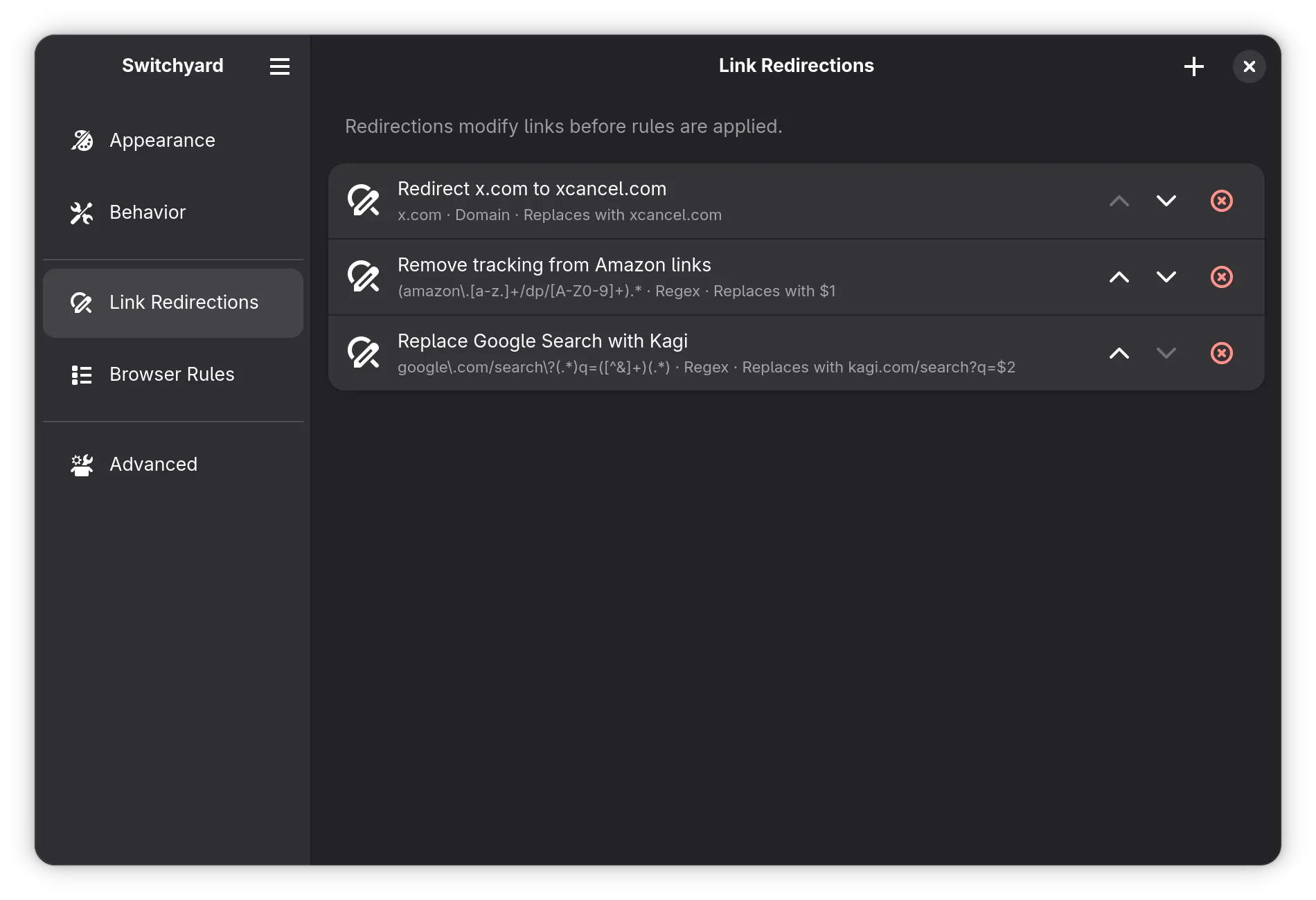Viewport: 1316px width, 900px height.
Task: Delete the x.com to xcancel.com redirect
Action: point(1222,201)
